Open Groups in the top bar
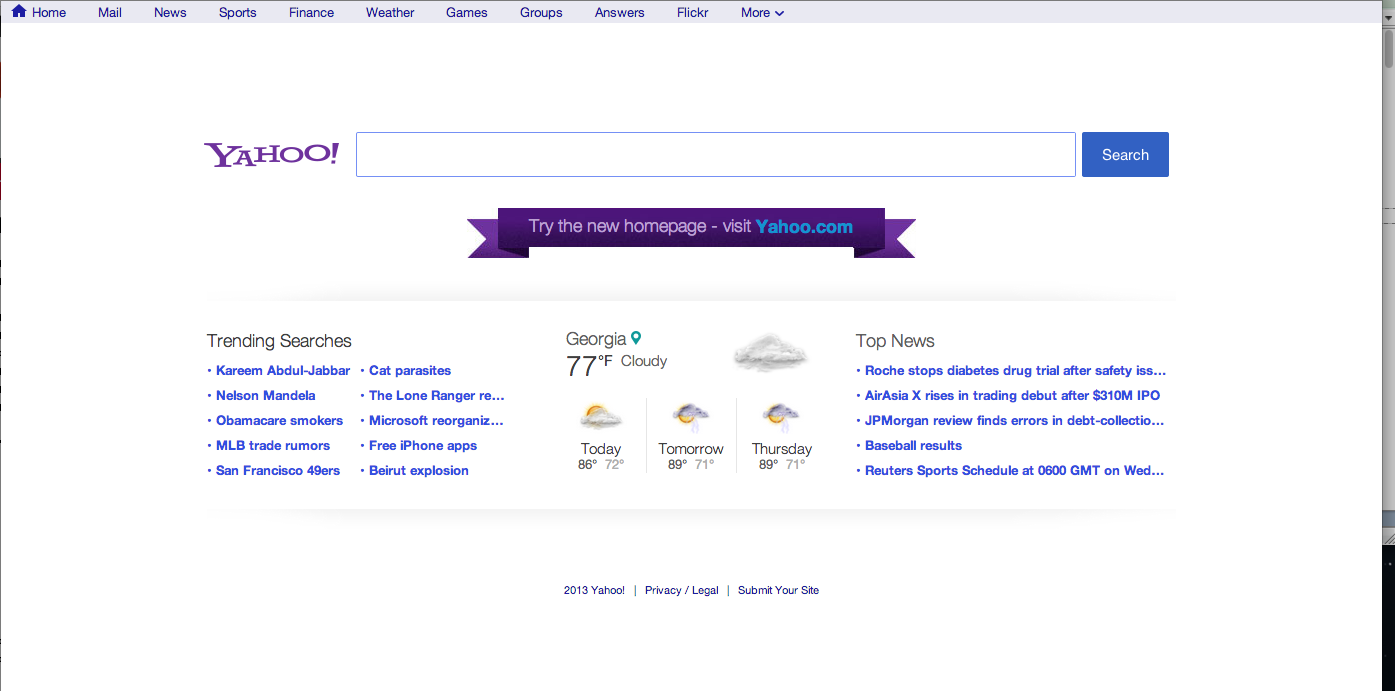The height and width of the screenshot is (691, 1395). [541, 13]
